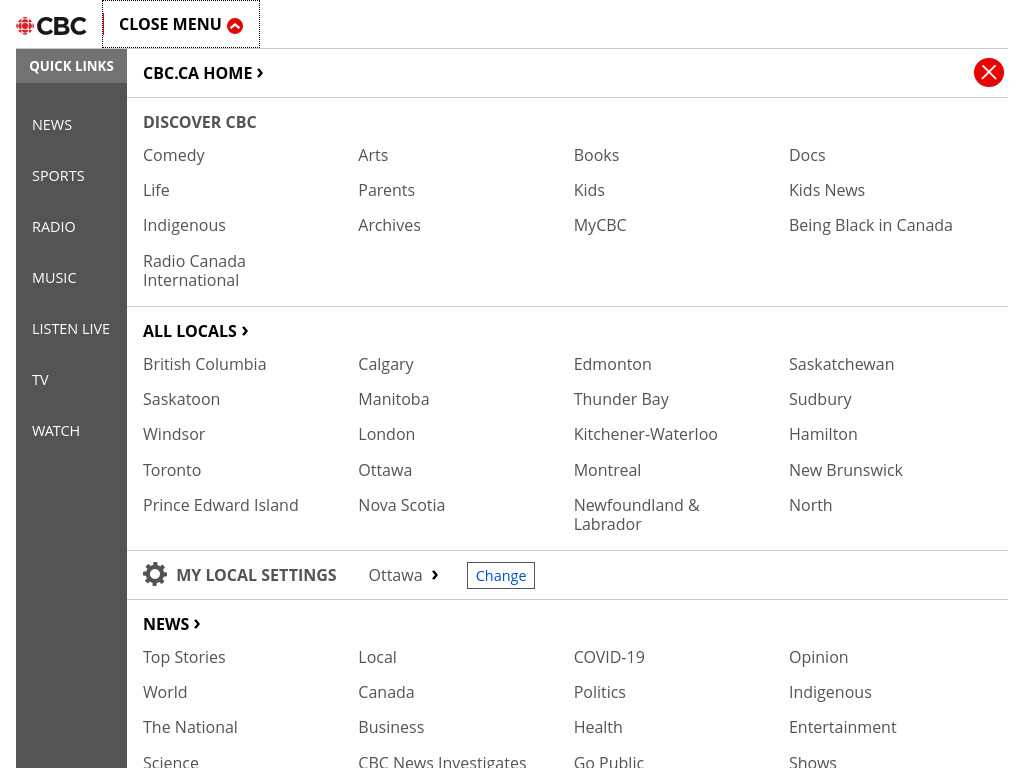Open Newfoundland & Labrador local link
The height and width of the screenshot is (768, 1024).
click(637, 515)
